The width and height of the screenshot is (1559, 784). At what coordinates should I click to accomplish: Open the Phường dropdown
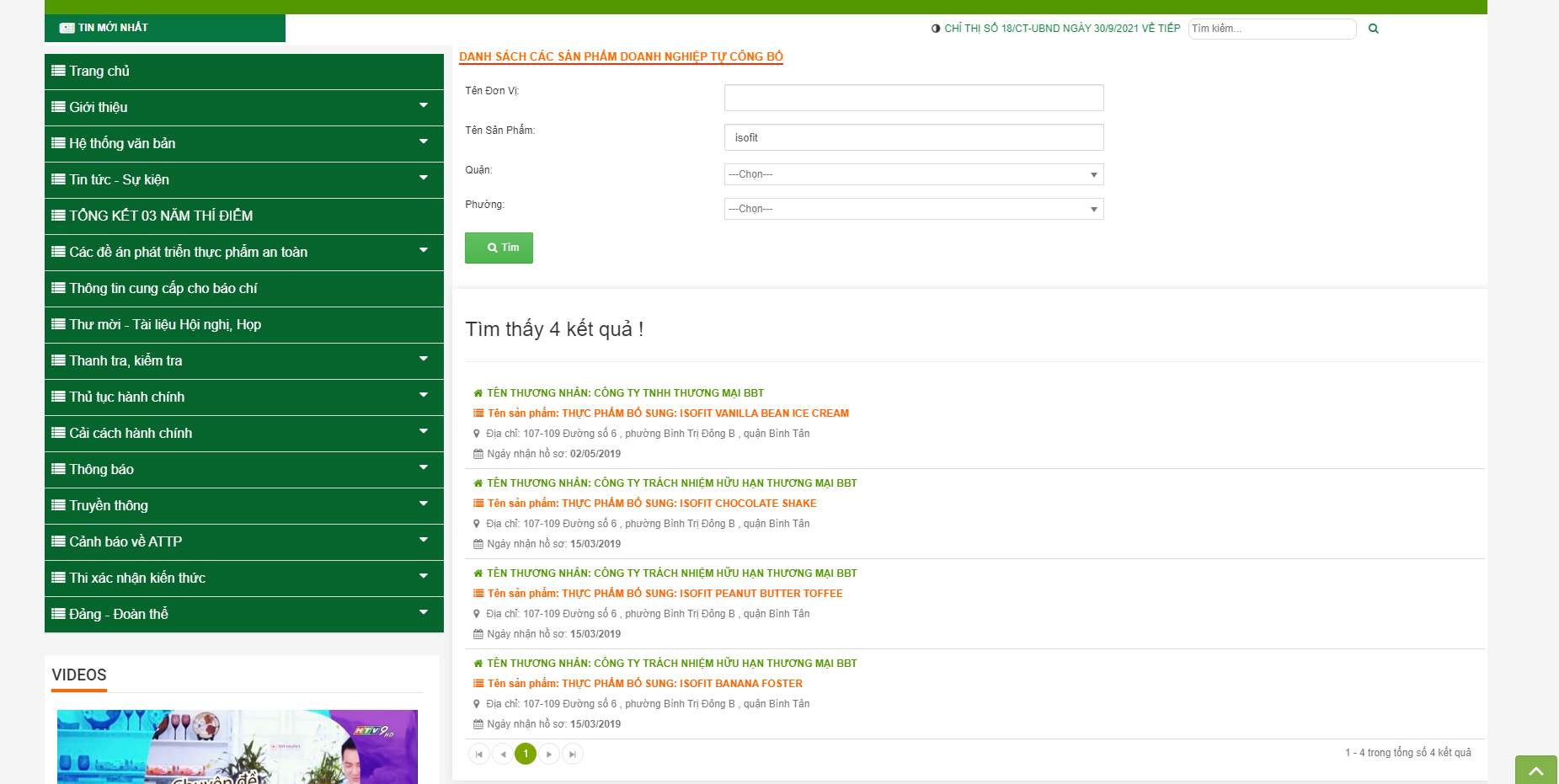pyautogui.click(x=914, y=209)
